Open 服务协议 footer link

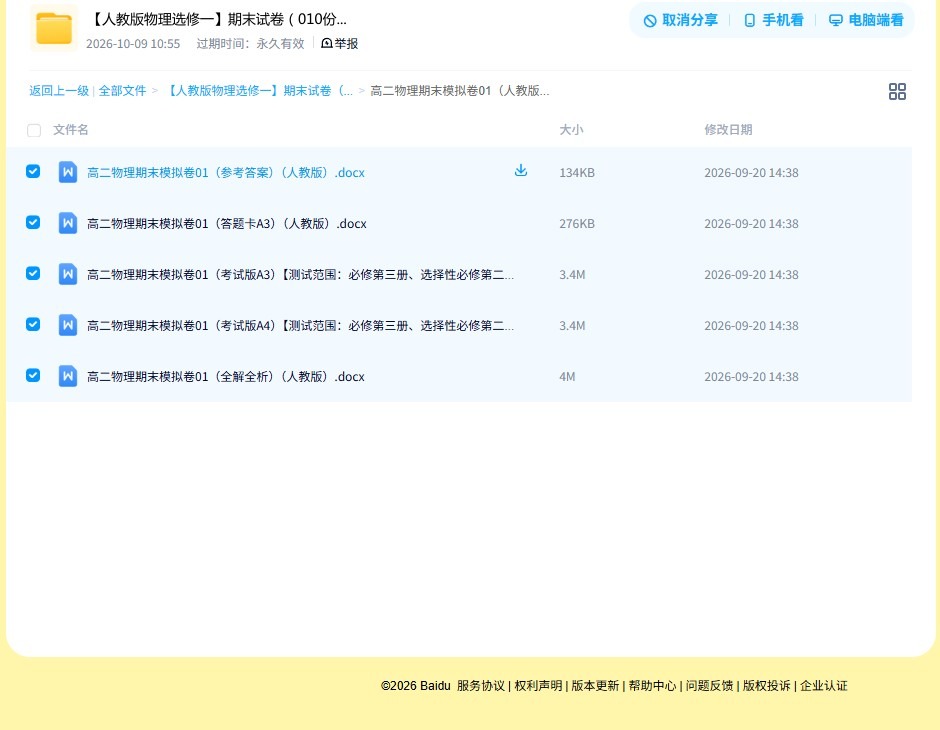[x=481, y=686]
